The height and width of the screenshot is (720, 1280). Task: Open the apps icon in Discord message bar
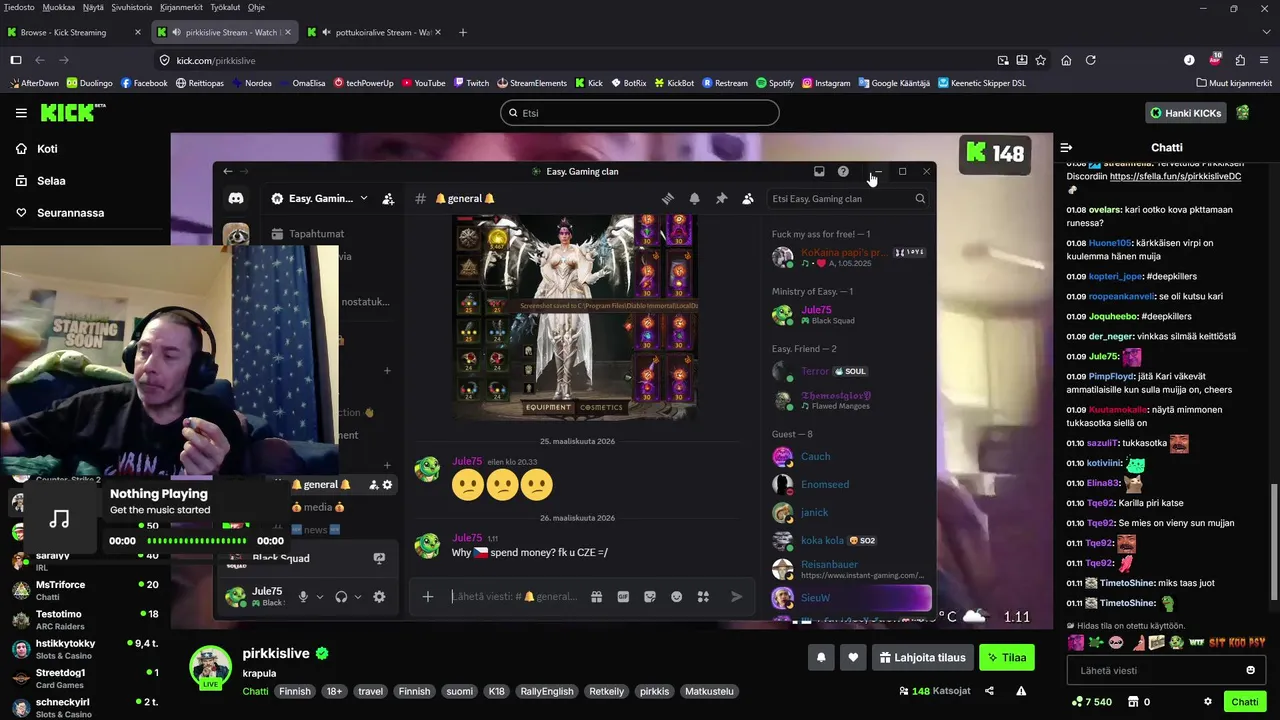coord(703,597)
